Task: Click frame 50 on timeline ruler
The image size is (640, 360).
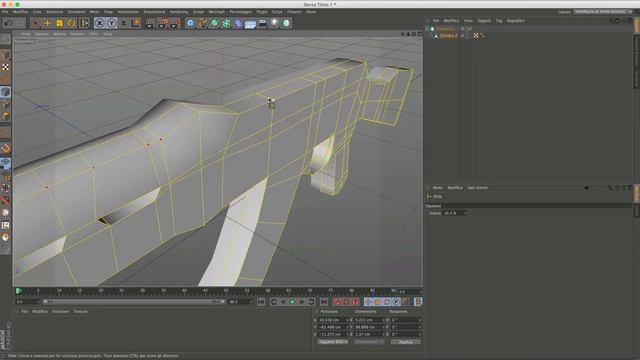Action: (x=226, y=291)
